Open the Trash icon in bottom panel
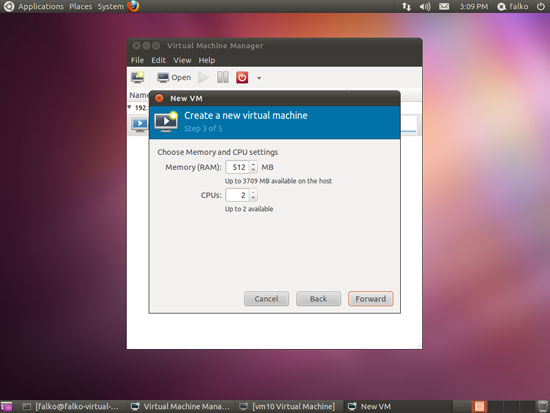 [542, 406]
